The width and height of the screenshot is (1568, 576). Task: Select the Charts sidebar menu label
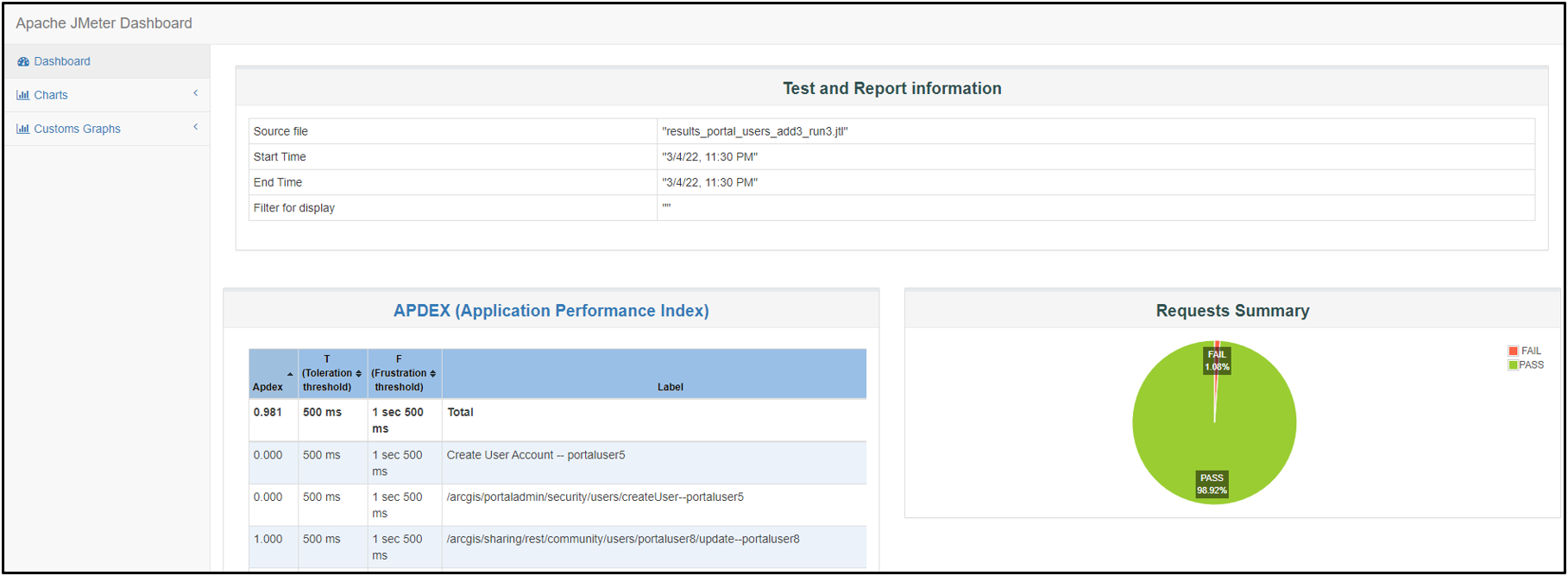(51, 95)
